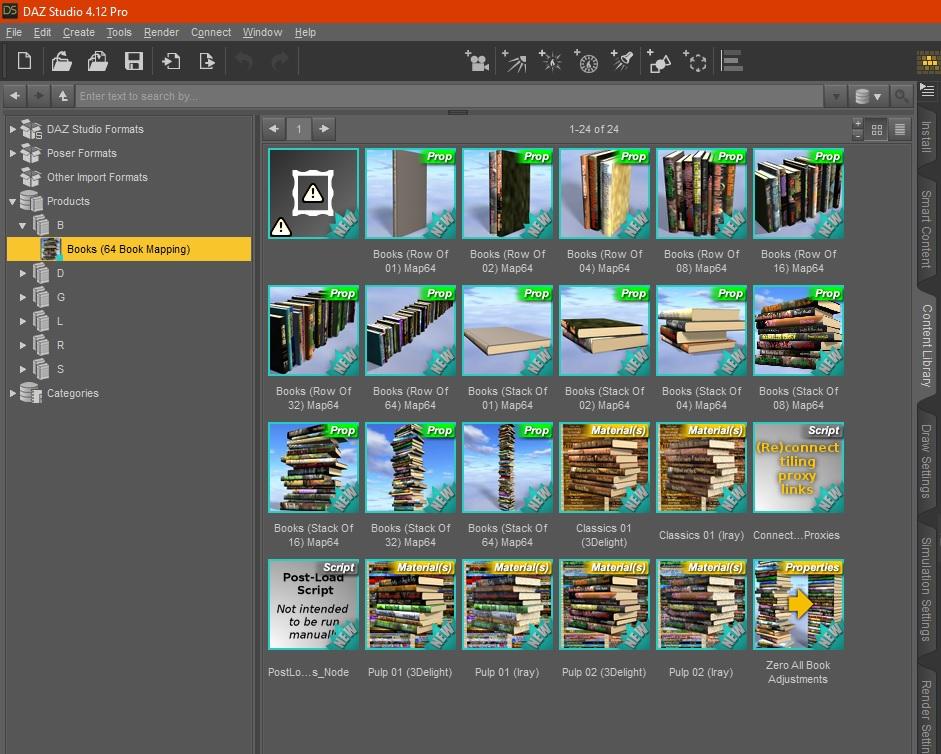Image resolution: width=941 pixels, height=754 pixels.
Task: Go to previous results page
Action: [274, 129]
